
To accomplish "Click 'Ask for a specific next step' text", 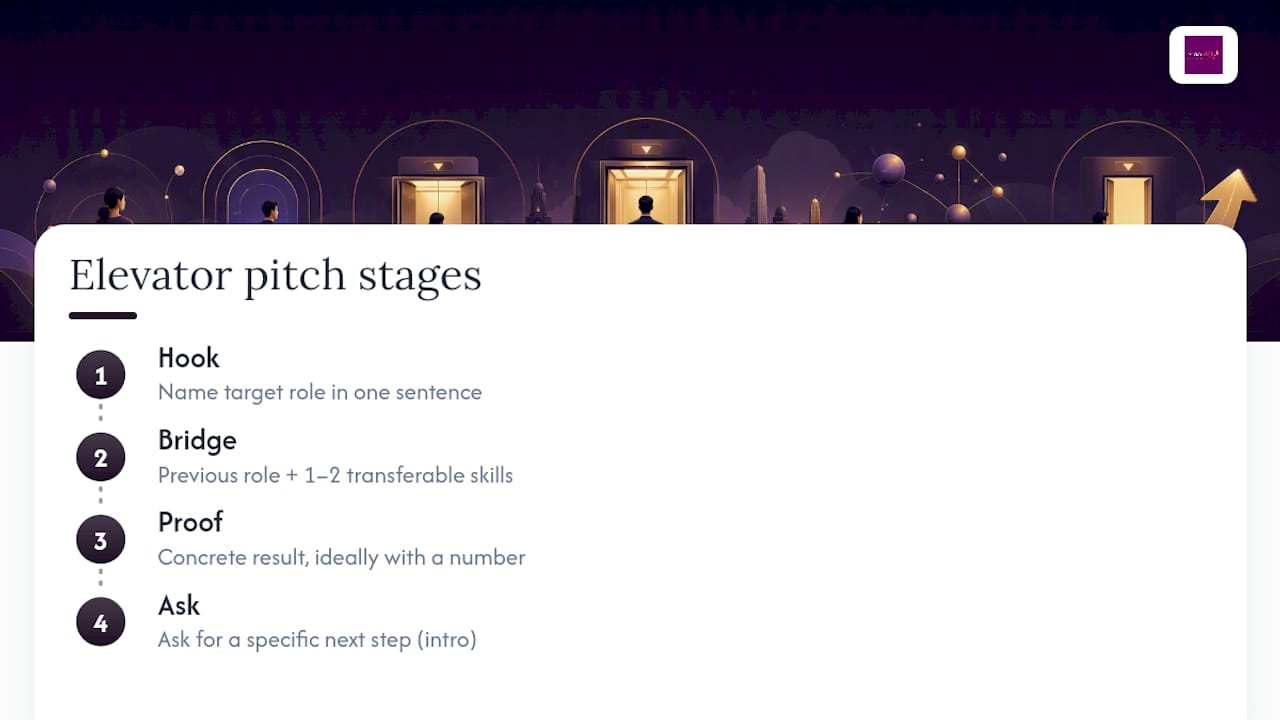I will 284,640.
